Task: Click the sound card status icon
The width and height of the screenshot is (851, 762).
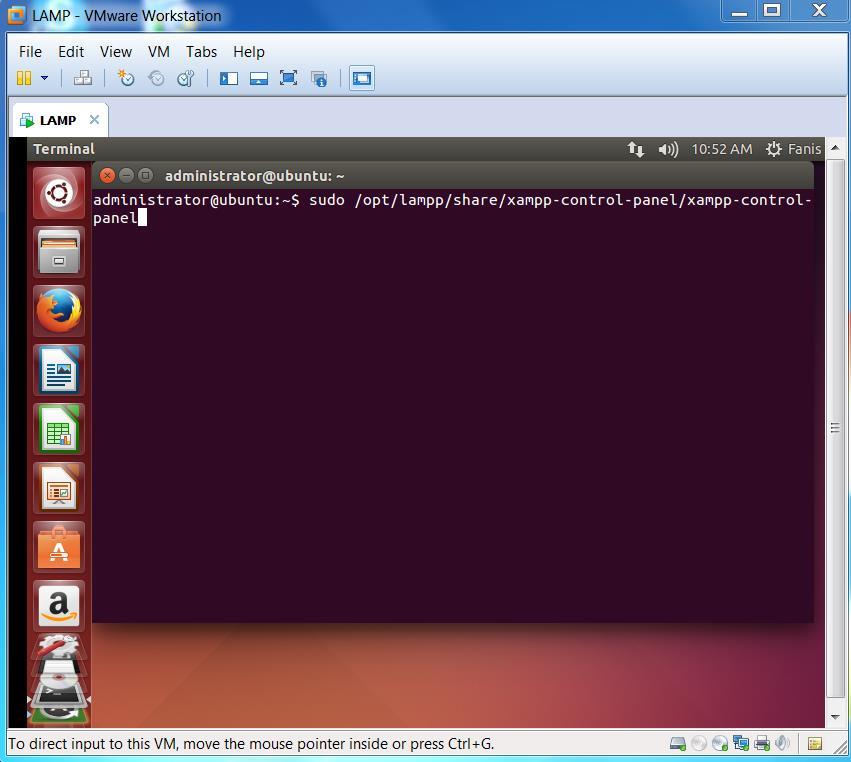Action: (x=782, y=743)
